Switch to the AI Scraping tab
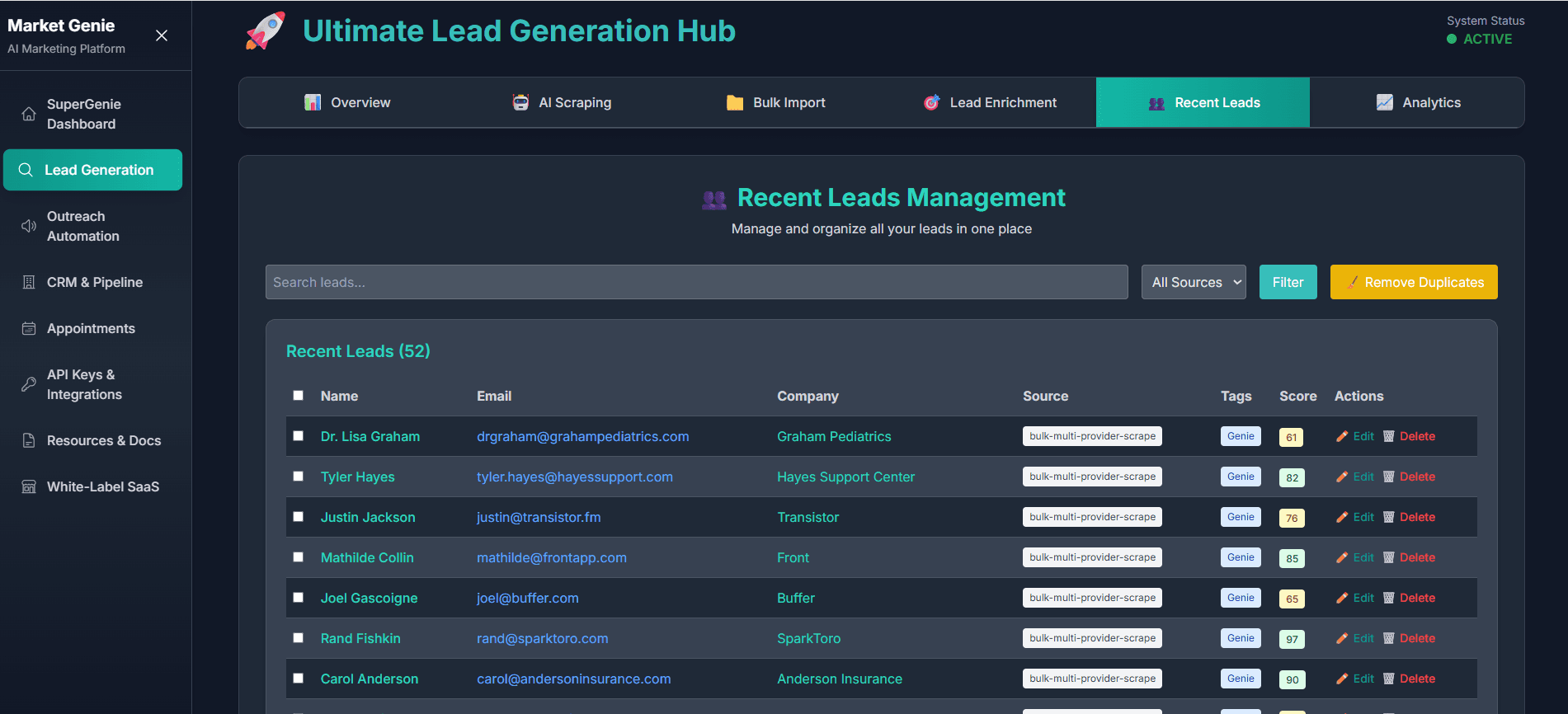Screen dimensions: 1568x714 tap(562, 102)
